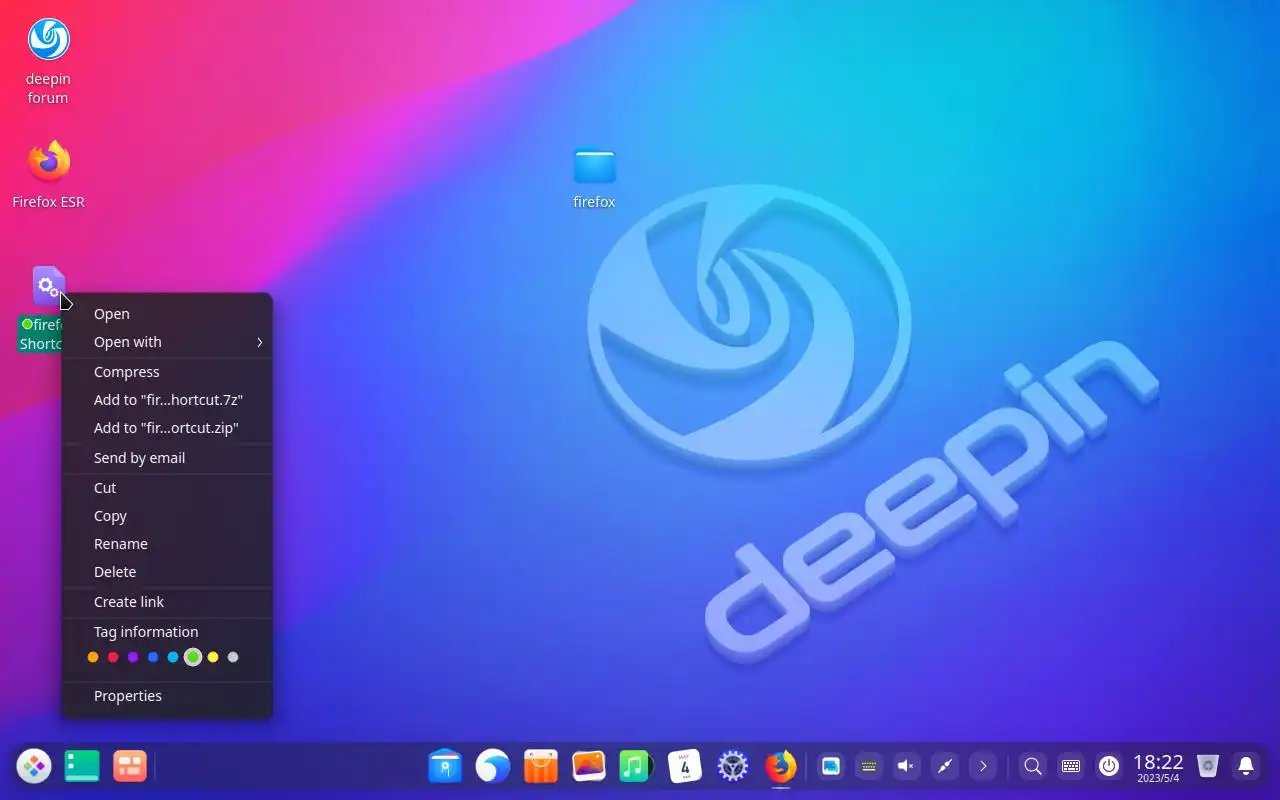Select Add to "fir...hortcut.7z"
Screen dimensions: 1280x800
coord(167,400)
